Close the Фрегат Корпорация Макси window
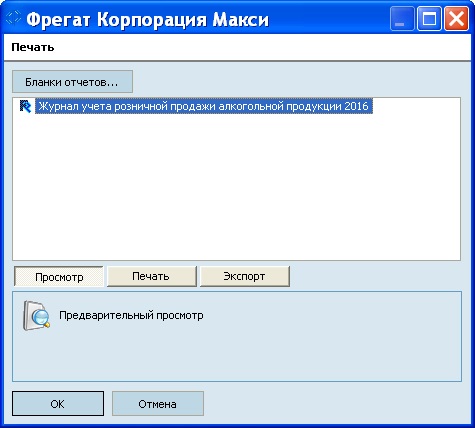This screenshot has width=475, height=428. (456, 19)
